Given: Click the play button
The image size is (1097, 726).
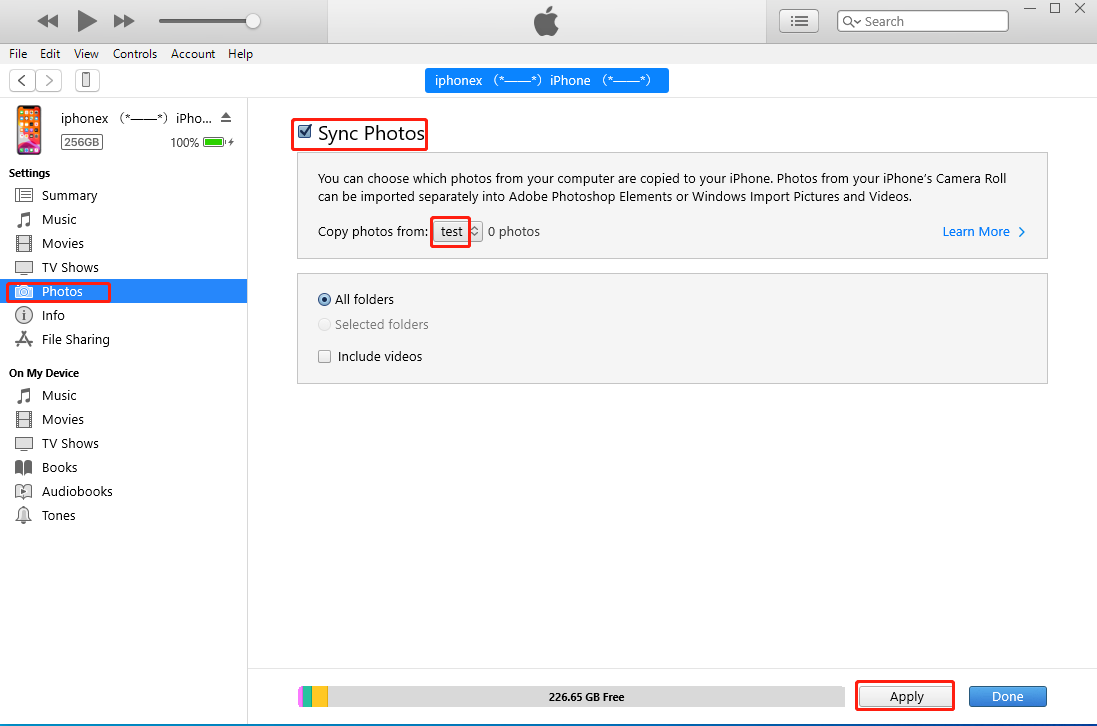Looking at the screenshot, I should point(86,21).
